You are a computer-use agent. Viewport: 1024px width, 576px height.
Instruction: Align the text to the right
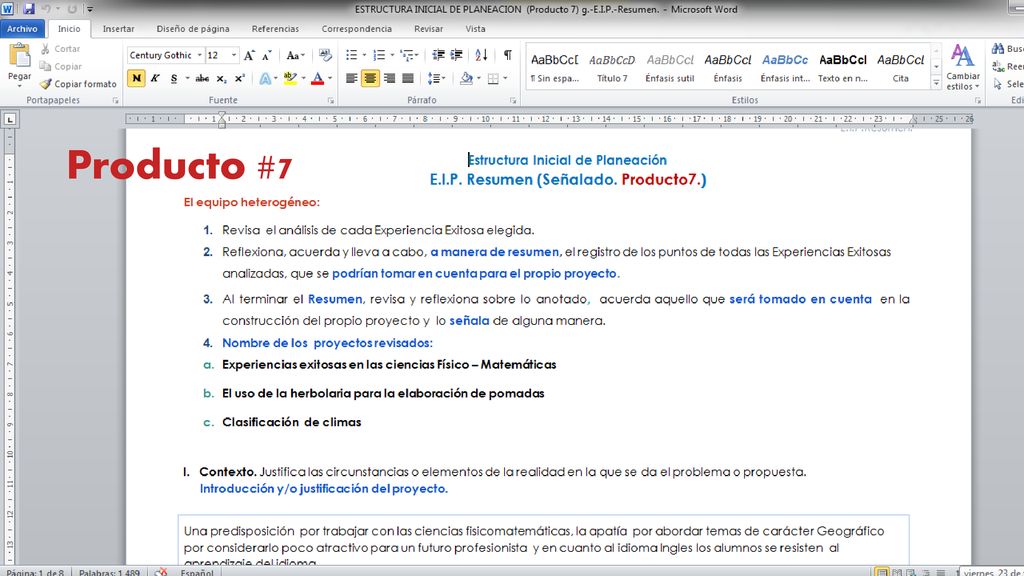(389, 78)
